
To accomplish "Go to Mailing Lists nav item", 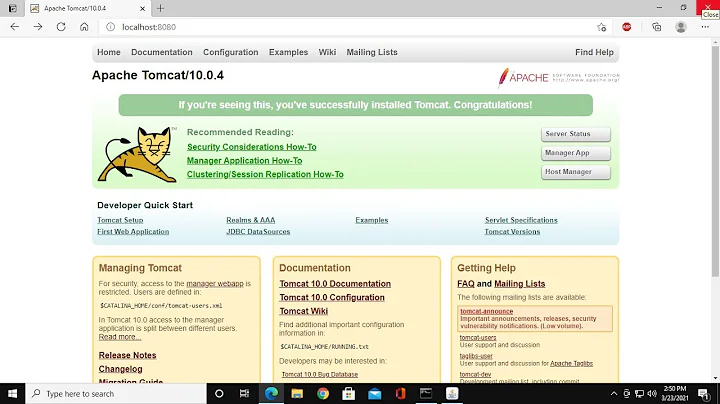I will pos(371,52).
